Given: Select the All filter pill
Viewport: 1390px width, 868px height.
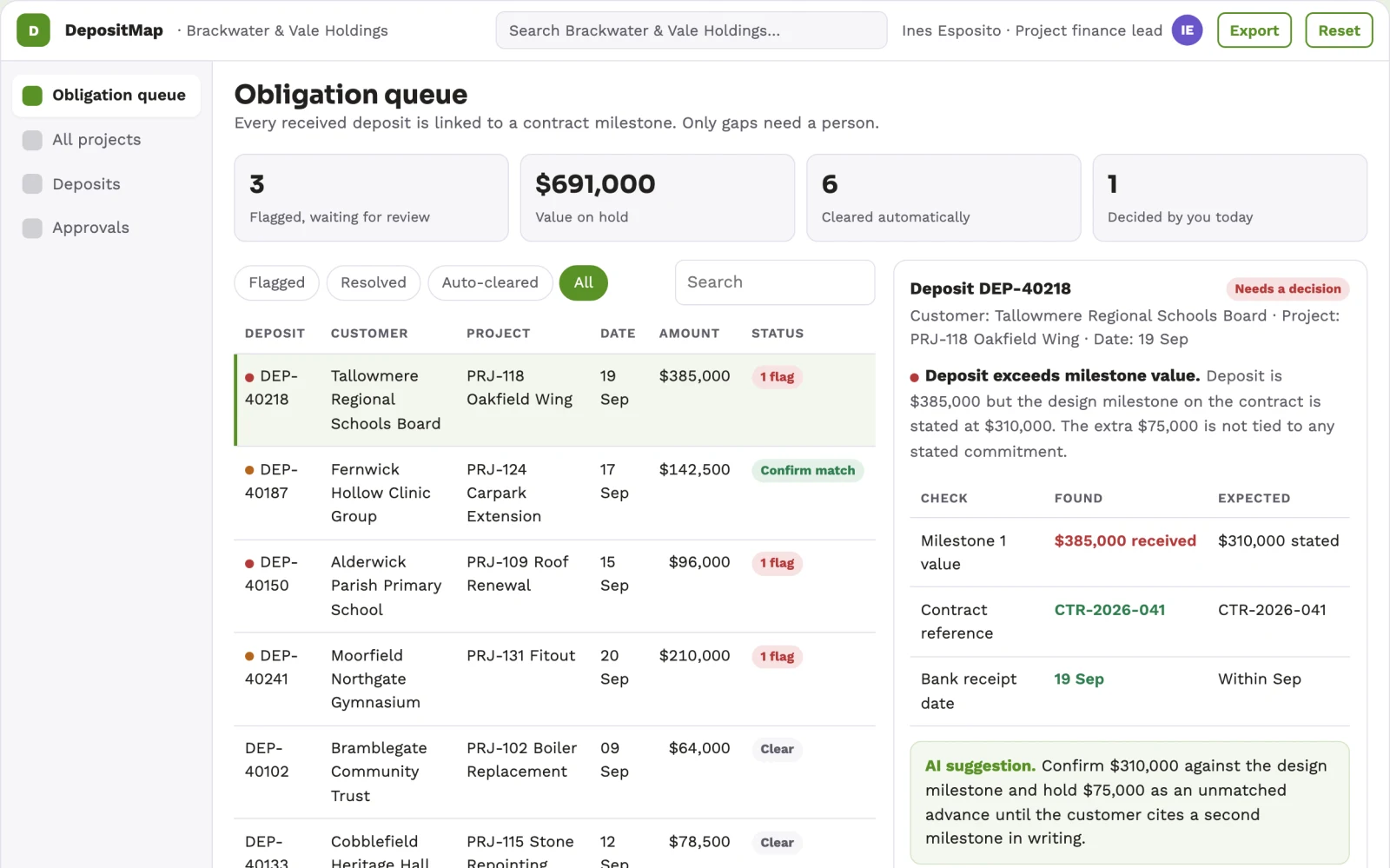Looking at the screenshot, I should (583, 282).
